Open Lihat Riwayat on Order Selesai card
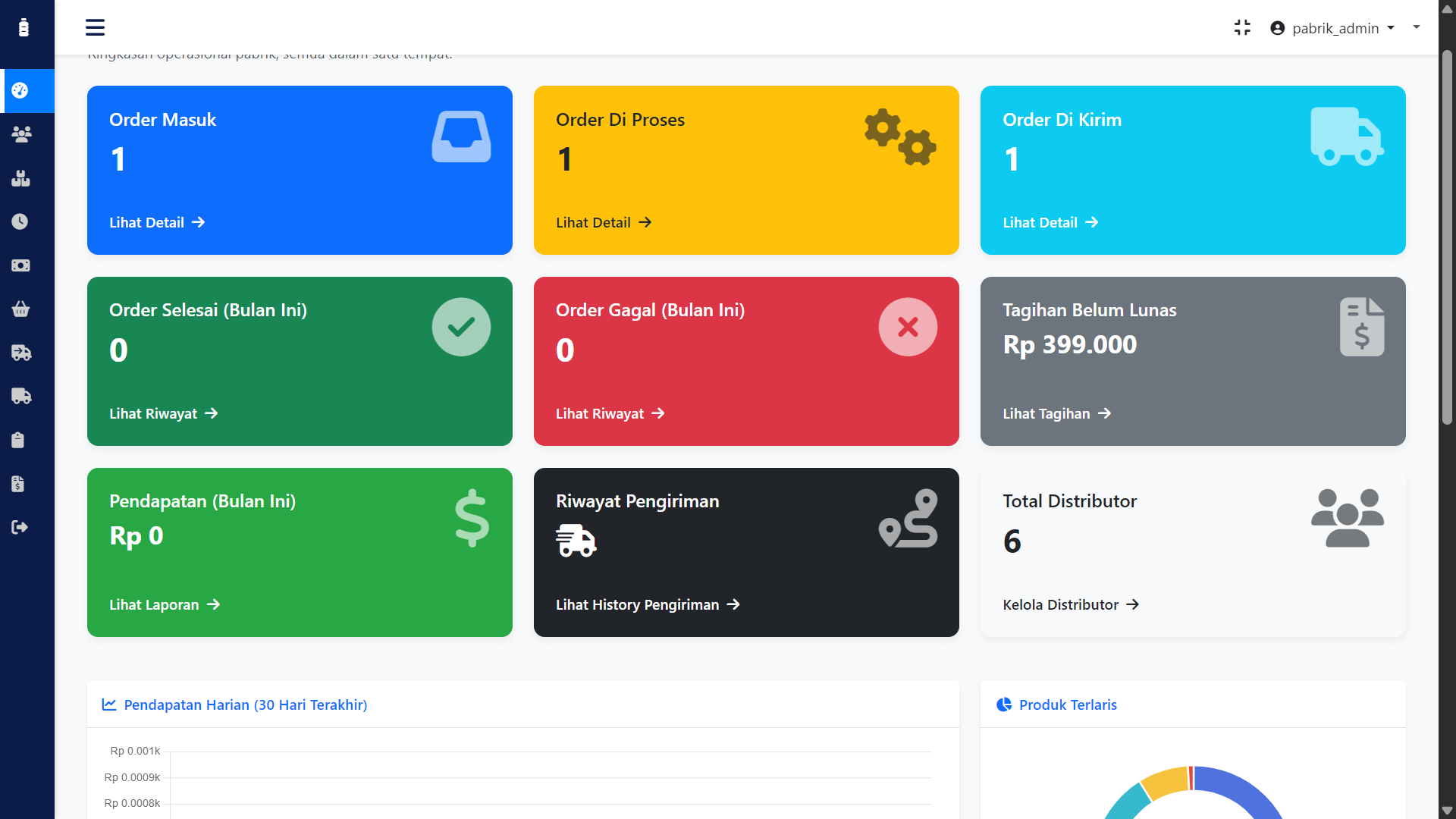Viewport: 1456px width, 819px height. coord(164,413)
